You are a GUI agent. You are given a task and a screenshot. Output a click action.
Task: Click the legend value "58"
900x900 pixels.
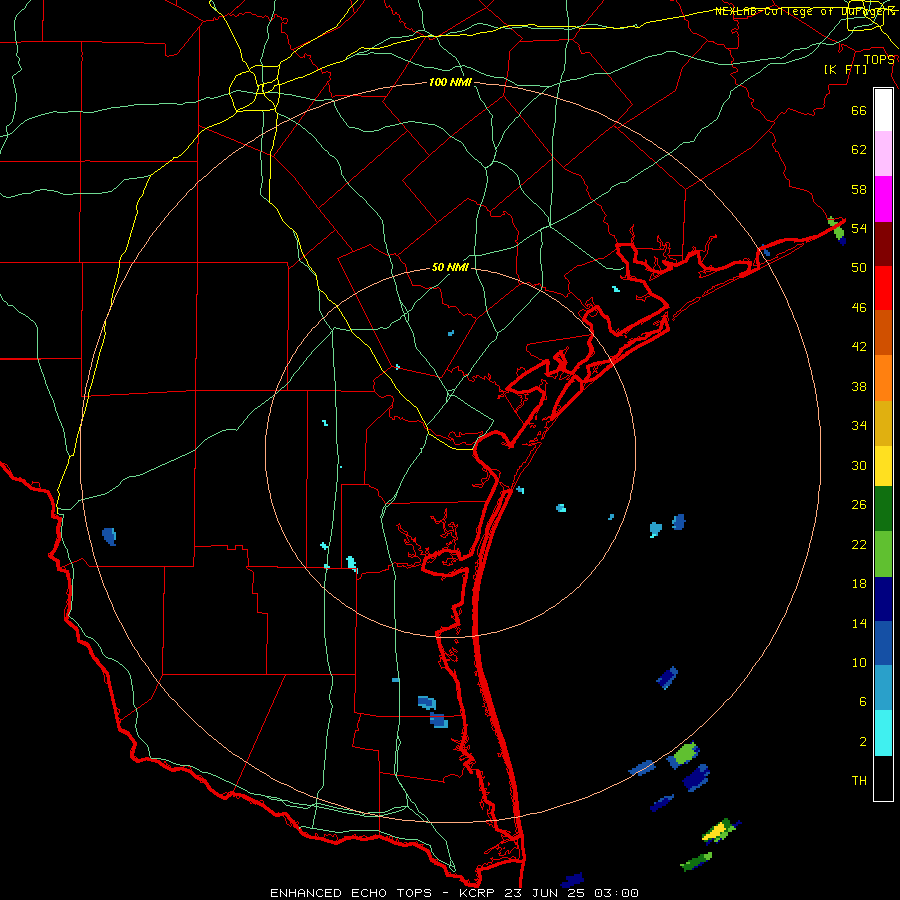pyautogui.click(x=859, y=189)
